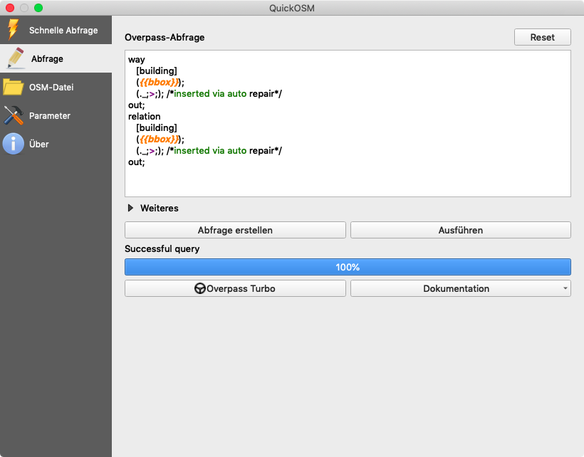Click the OSM-Datei folder icon
Image resolution: width=584 pixels, height=457 pixels.
coord(13,87)
